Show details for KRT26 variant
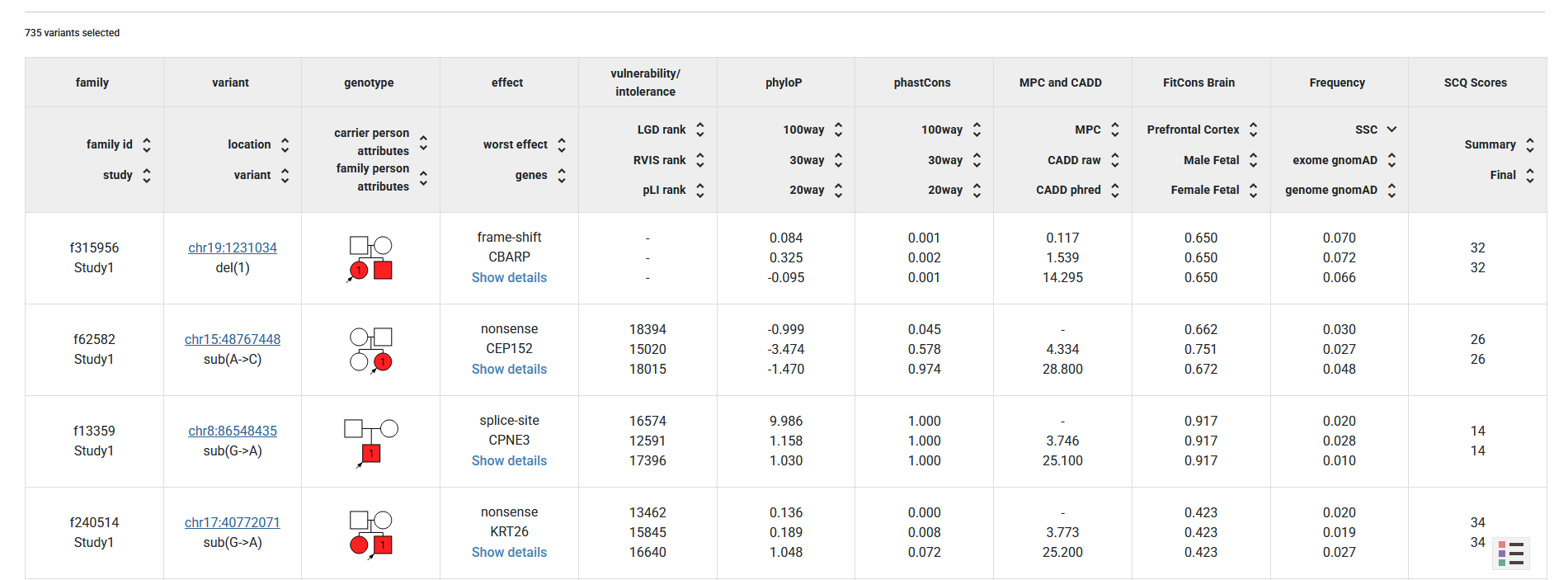The image size is (1568, 580). [509, 552]
